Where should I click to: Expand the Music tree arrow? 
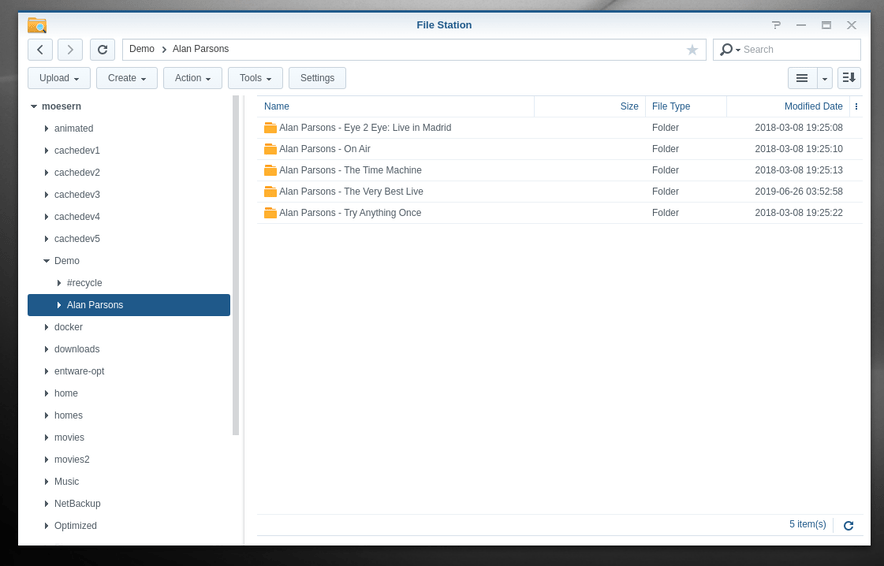[x=46, y=481]
